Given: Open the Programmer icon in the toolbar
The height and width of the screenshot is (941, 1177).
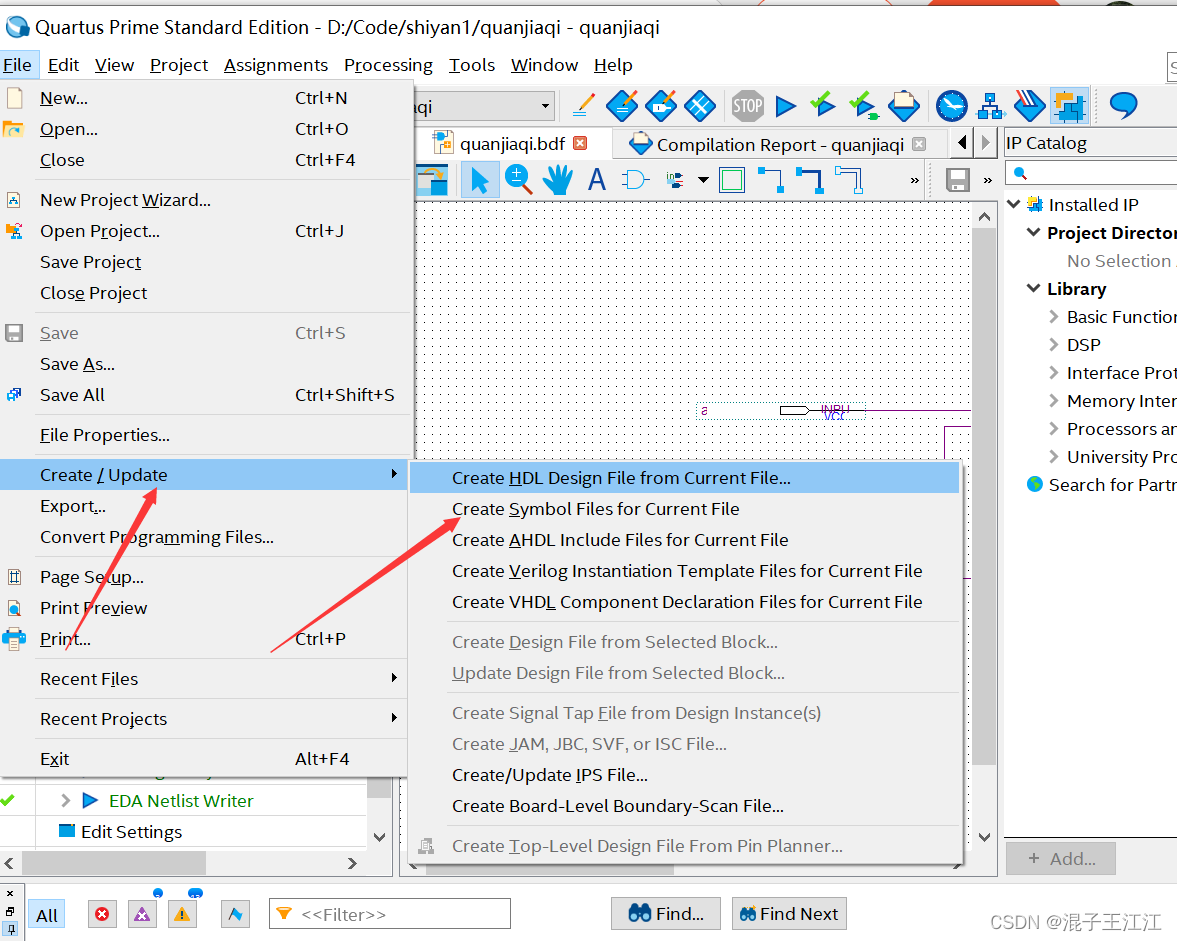Looking at the screenshot, I should tap(1029, 106).
